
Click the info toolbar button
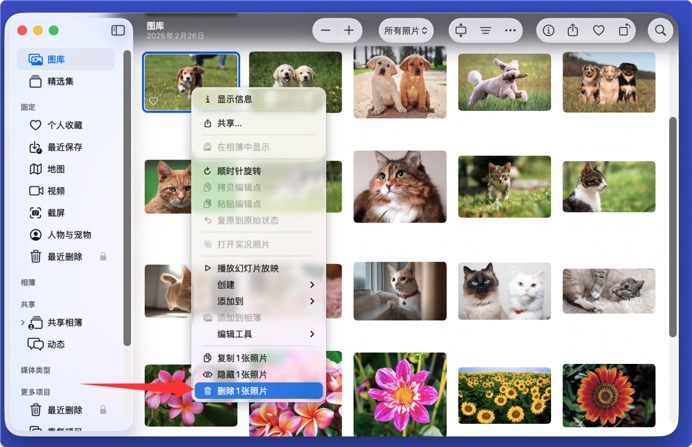(x=548, y=30)
